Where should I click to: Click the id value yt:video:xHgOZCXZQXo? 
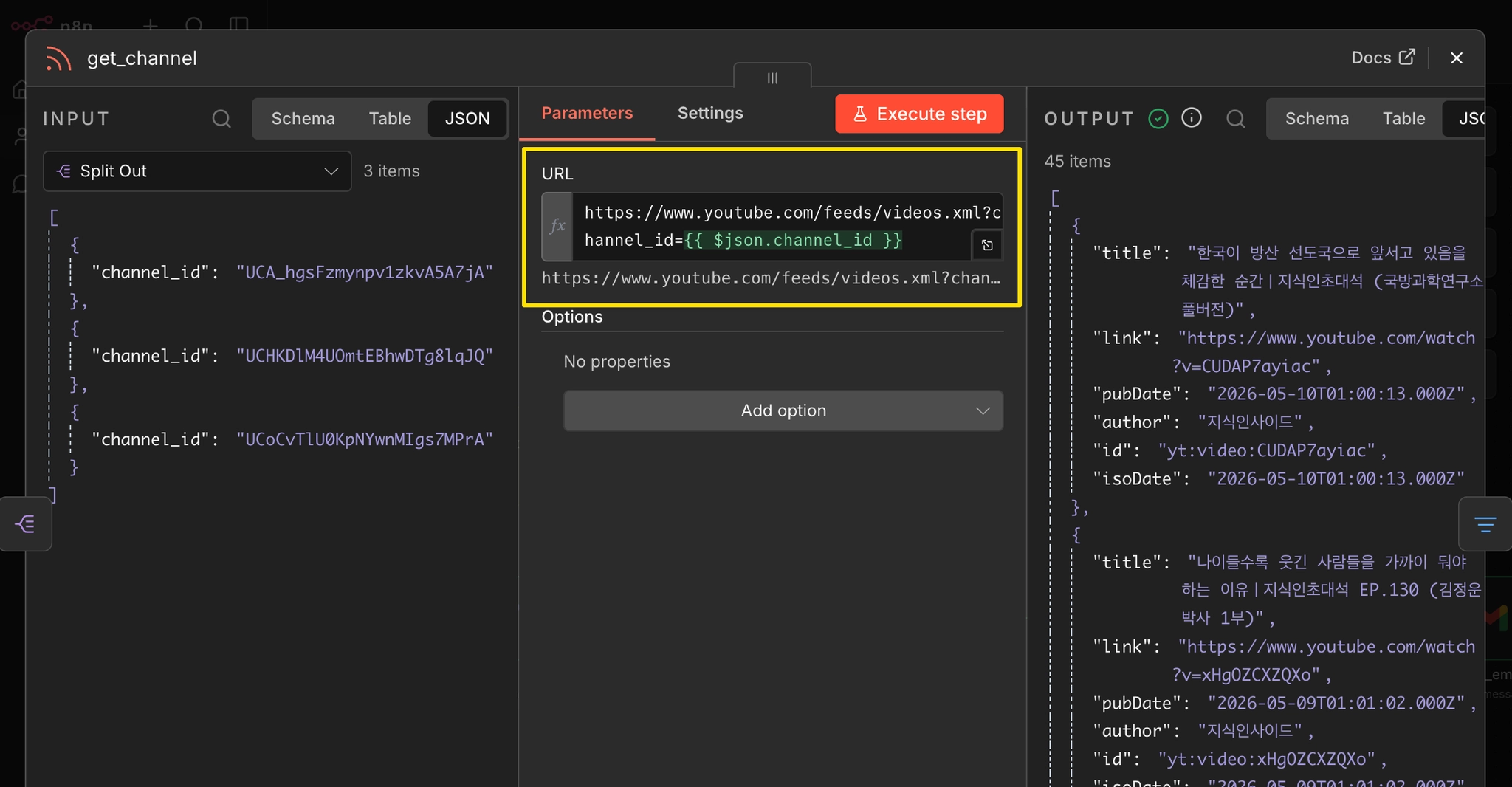pyautogui.click(x=1266, y=759)
